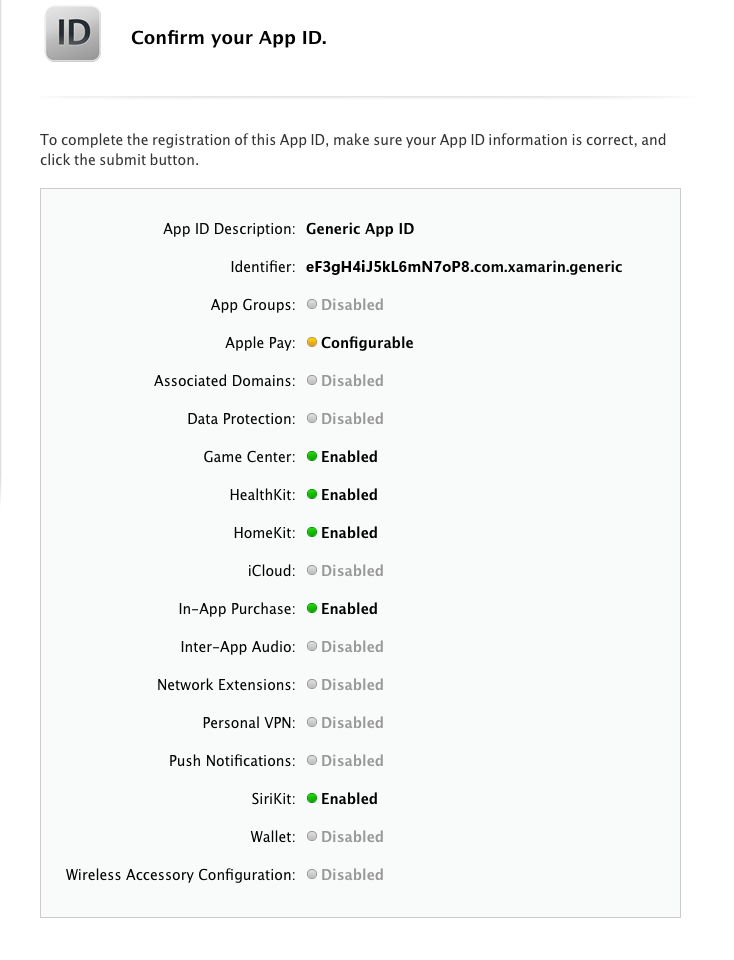This screenshot has width=734, height=960.
Task: Click the Associated Domains row label
Action: tap(224, 381)
